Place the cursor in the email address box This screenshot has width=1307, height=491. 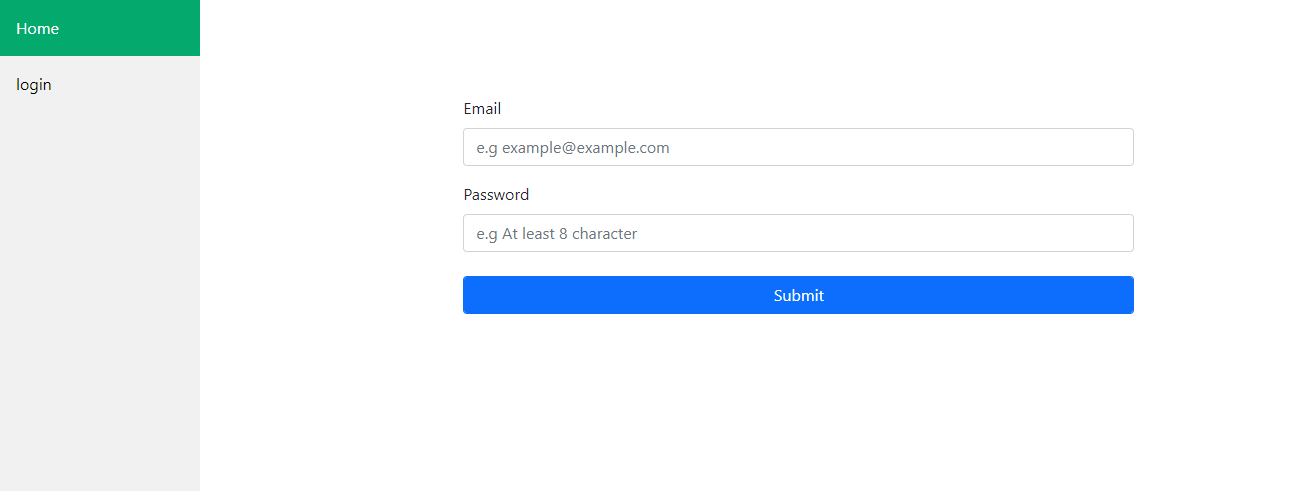pos(798,147)
